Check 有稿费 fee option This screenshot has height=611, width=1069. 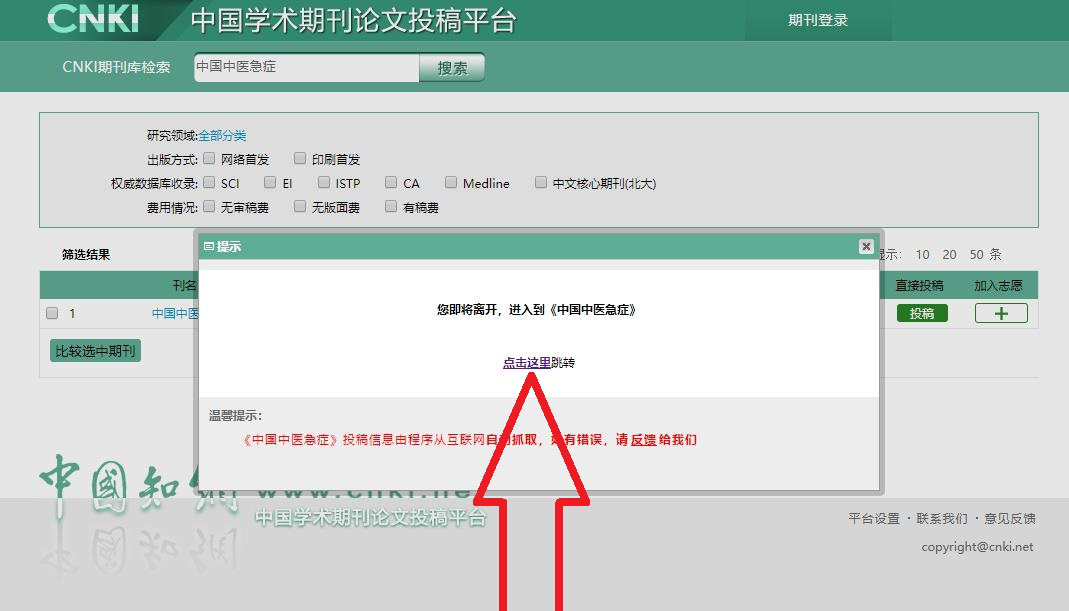click(391, 206)
